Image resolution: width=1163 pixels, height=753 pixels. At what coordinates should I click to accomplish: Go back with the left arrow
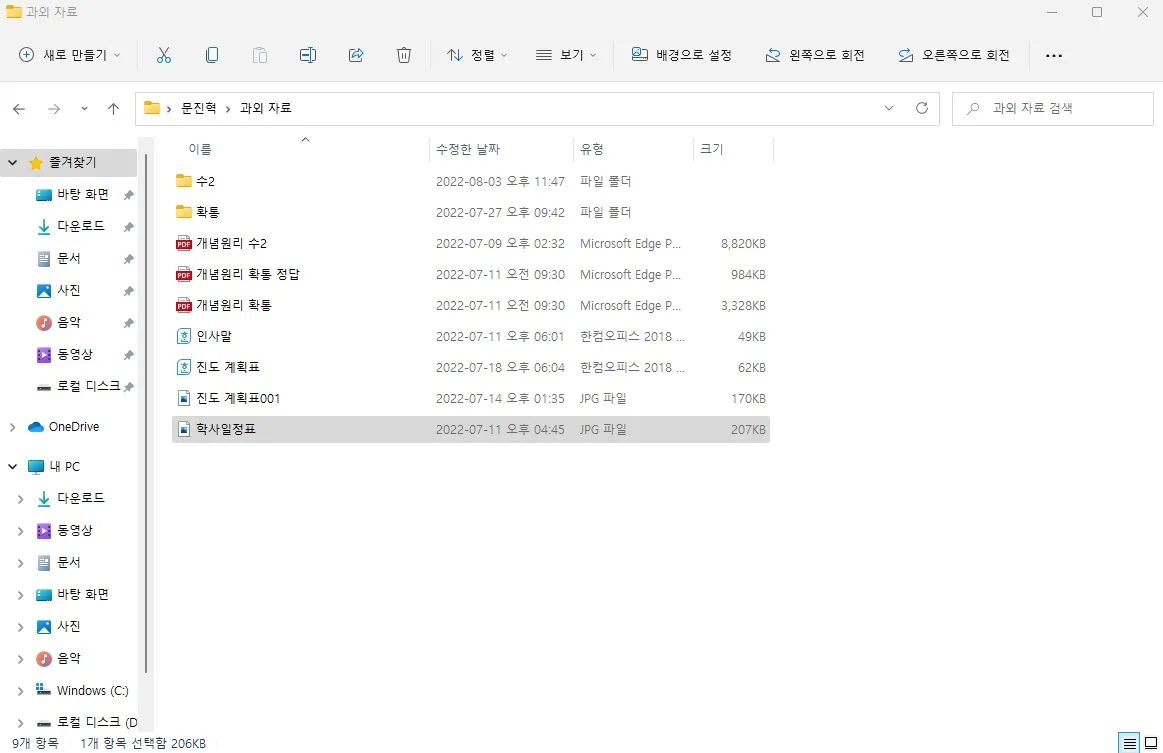[x=19, y=109]
